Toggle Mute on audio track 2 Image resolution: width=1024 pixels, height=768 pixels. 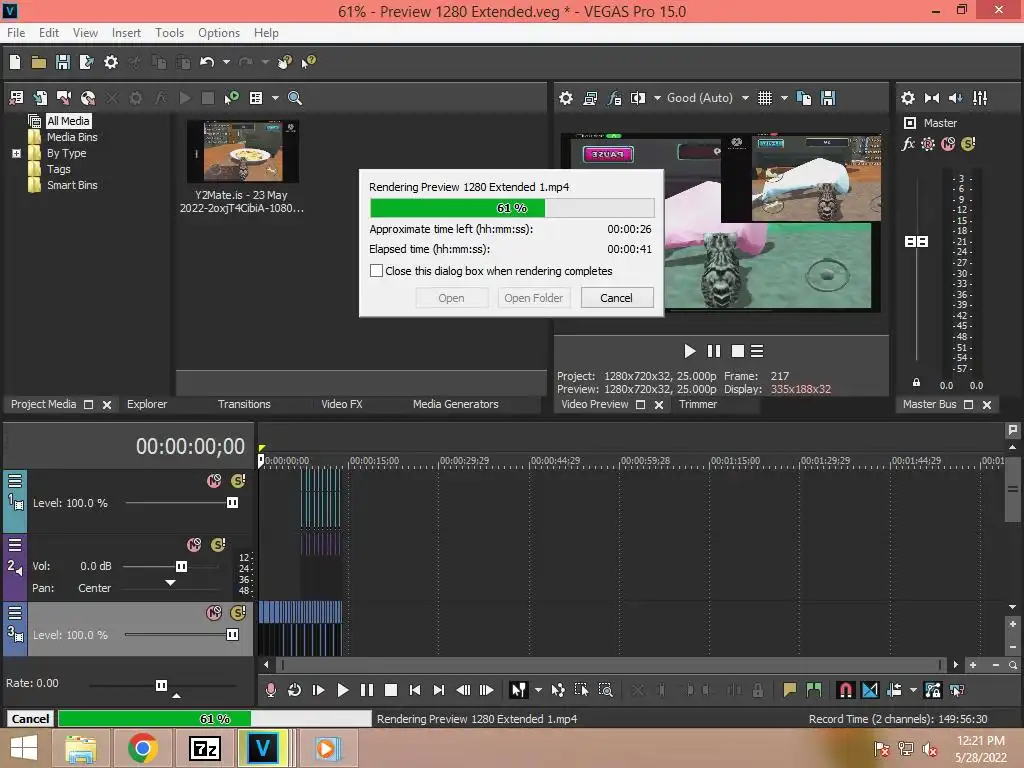[x=194, y=545]
